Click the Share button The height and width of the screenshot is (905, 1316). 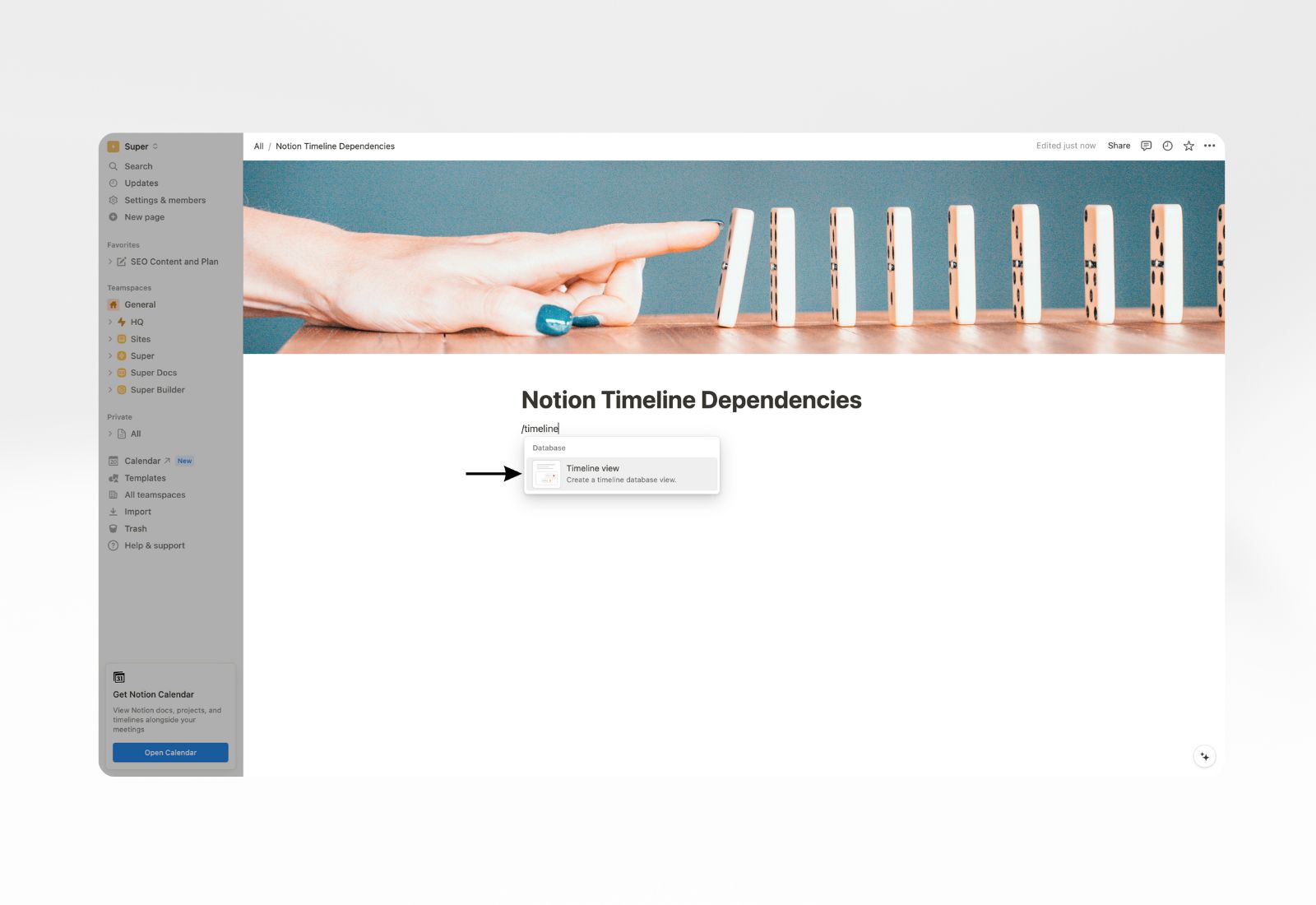1119,146
